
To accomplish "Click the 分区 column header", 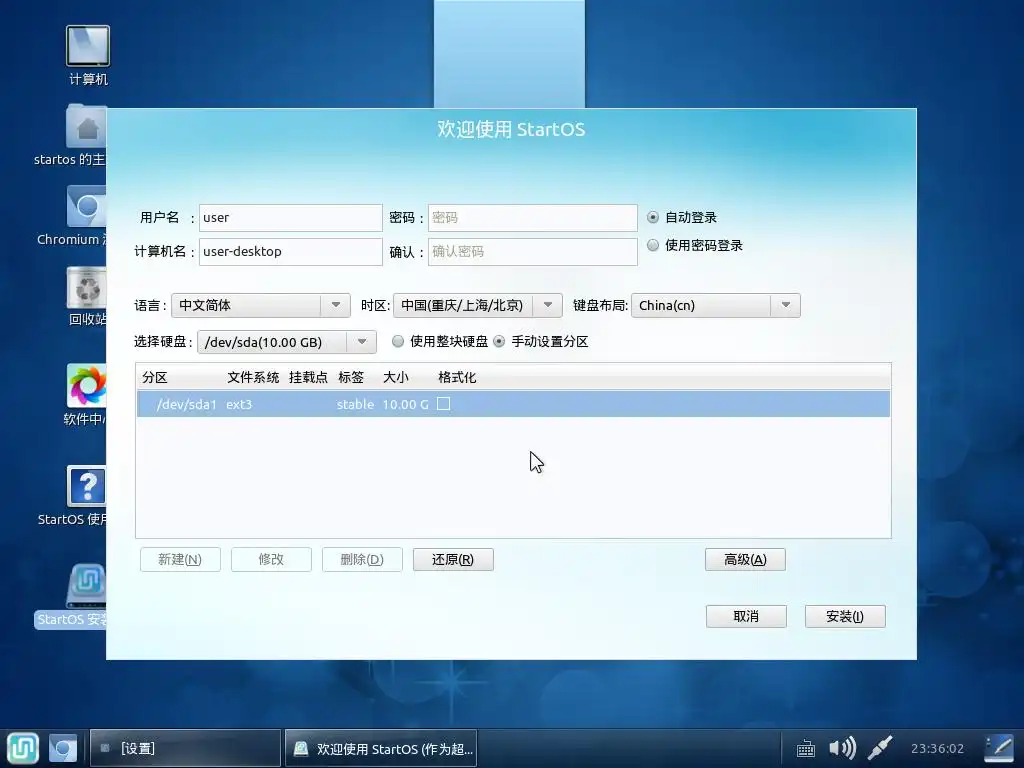I will 155,377.
